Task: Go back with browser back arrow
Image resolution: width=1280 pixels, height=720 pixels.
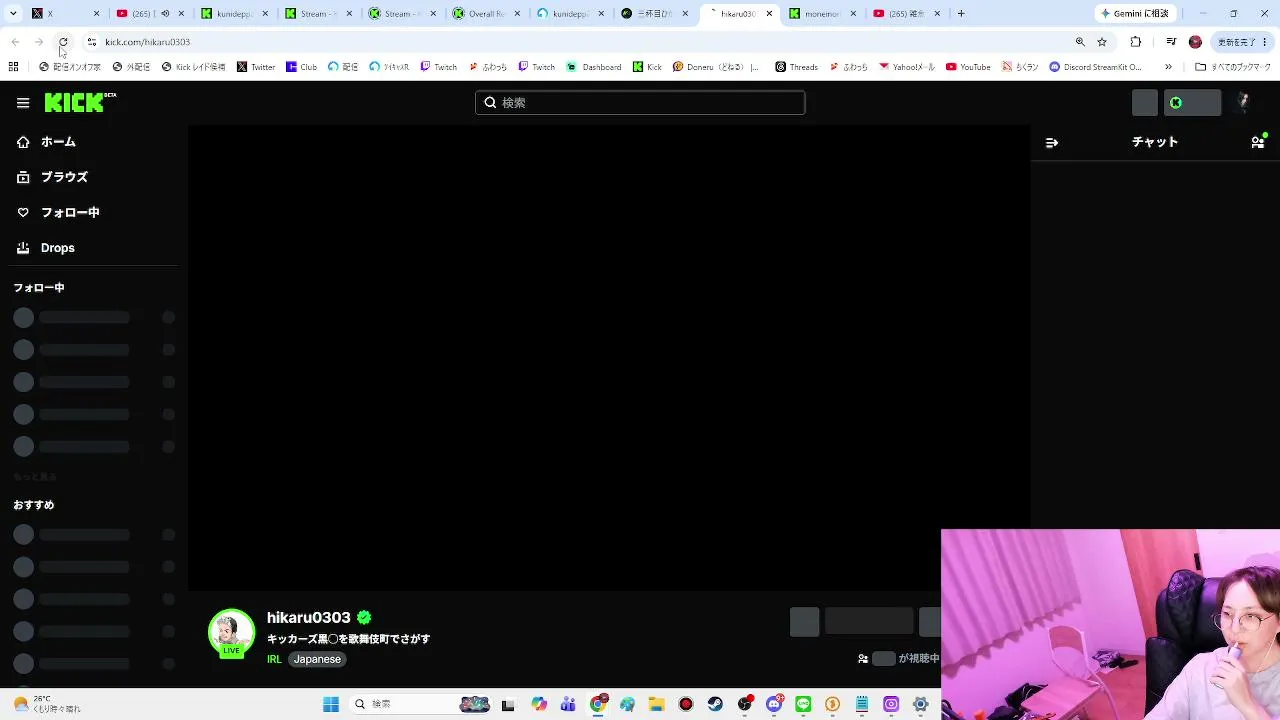Action: coord(15,42)
